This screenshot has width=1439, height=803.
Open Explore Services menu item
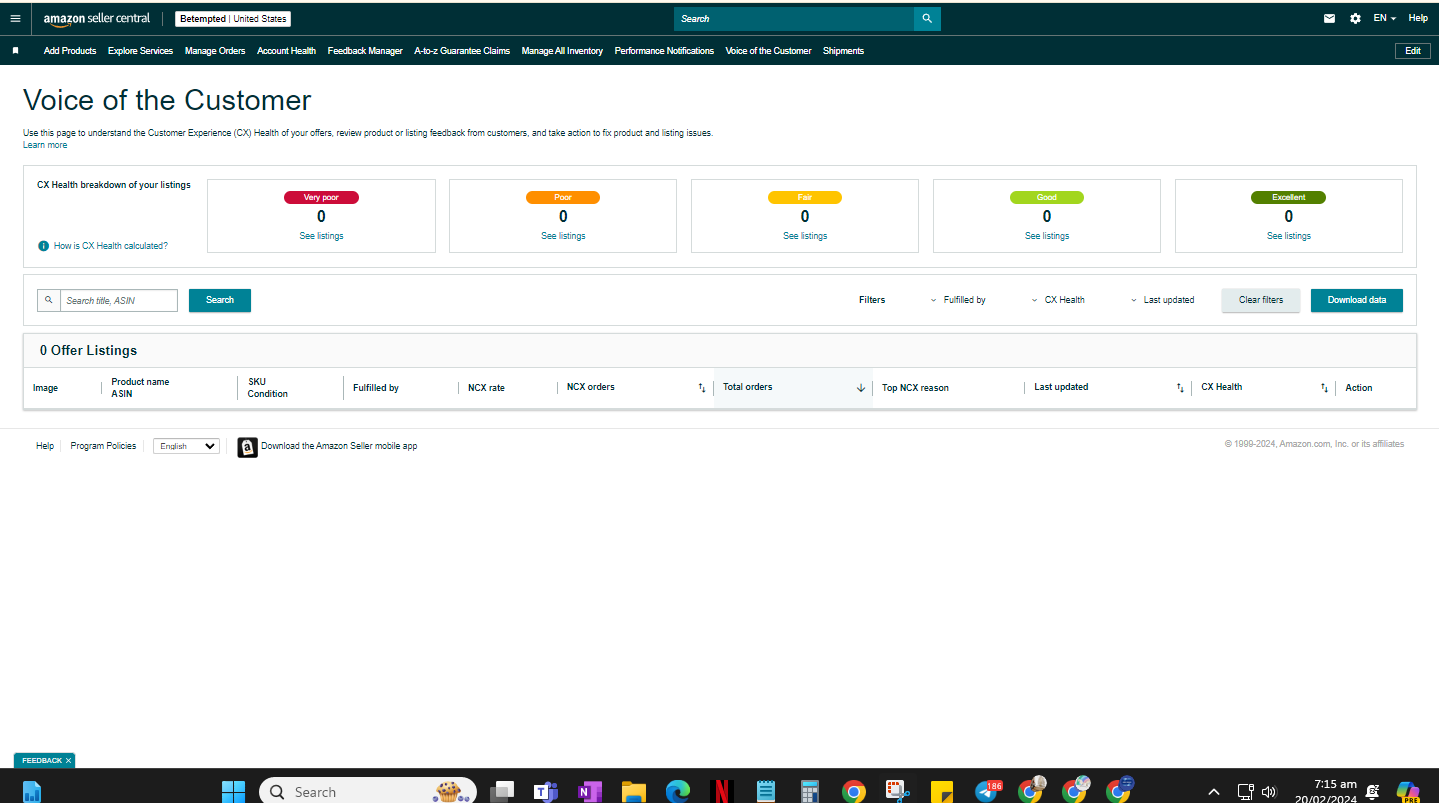click(140, 51)
